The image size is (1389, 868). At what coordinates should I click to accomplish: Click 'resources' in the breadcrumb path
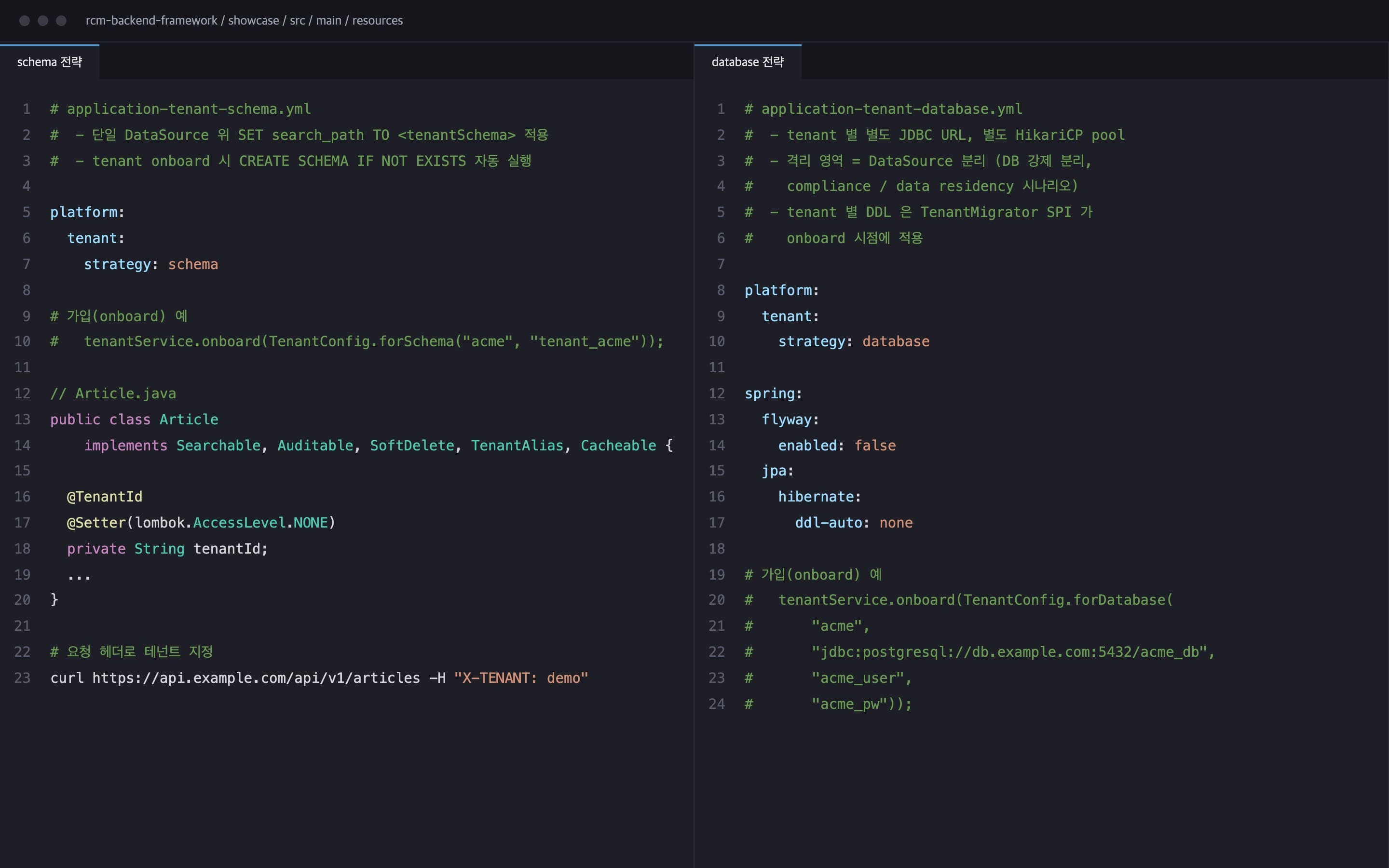377,21
